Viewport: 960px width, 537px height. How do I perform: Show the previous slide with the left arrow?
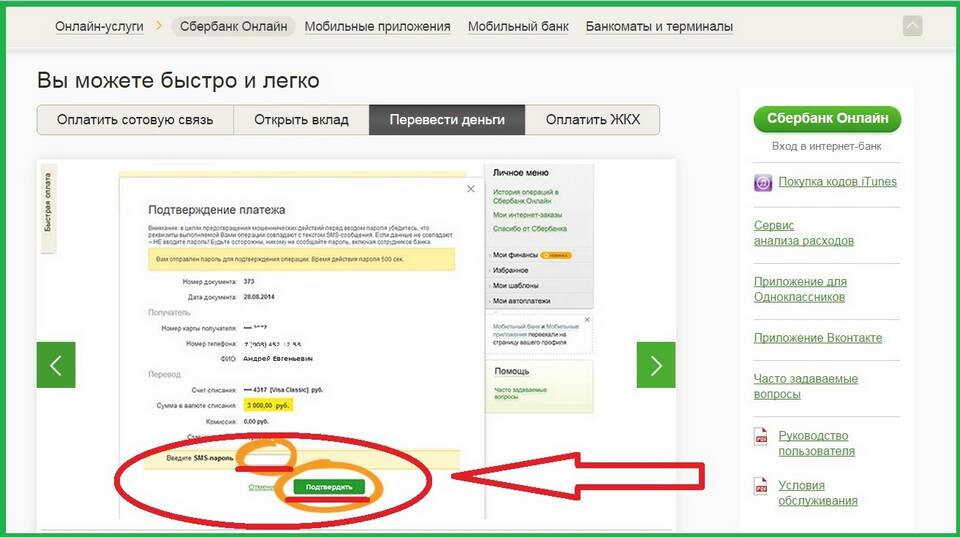coord(56,365)
